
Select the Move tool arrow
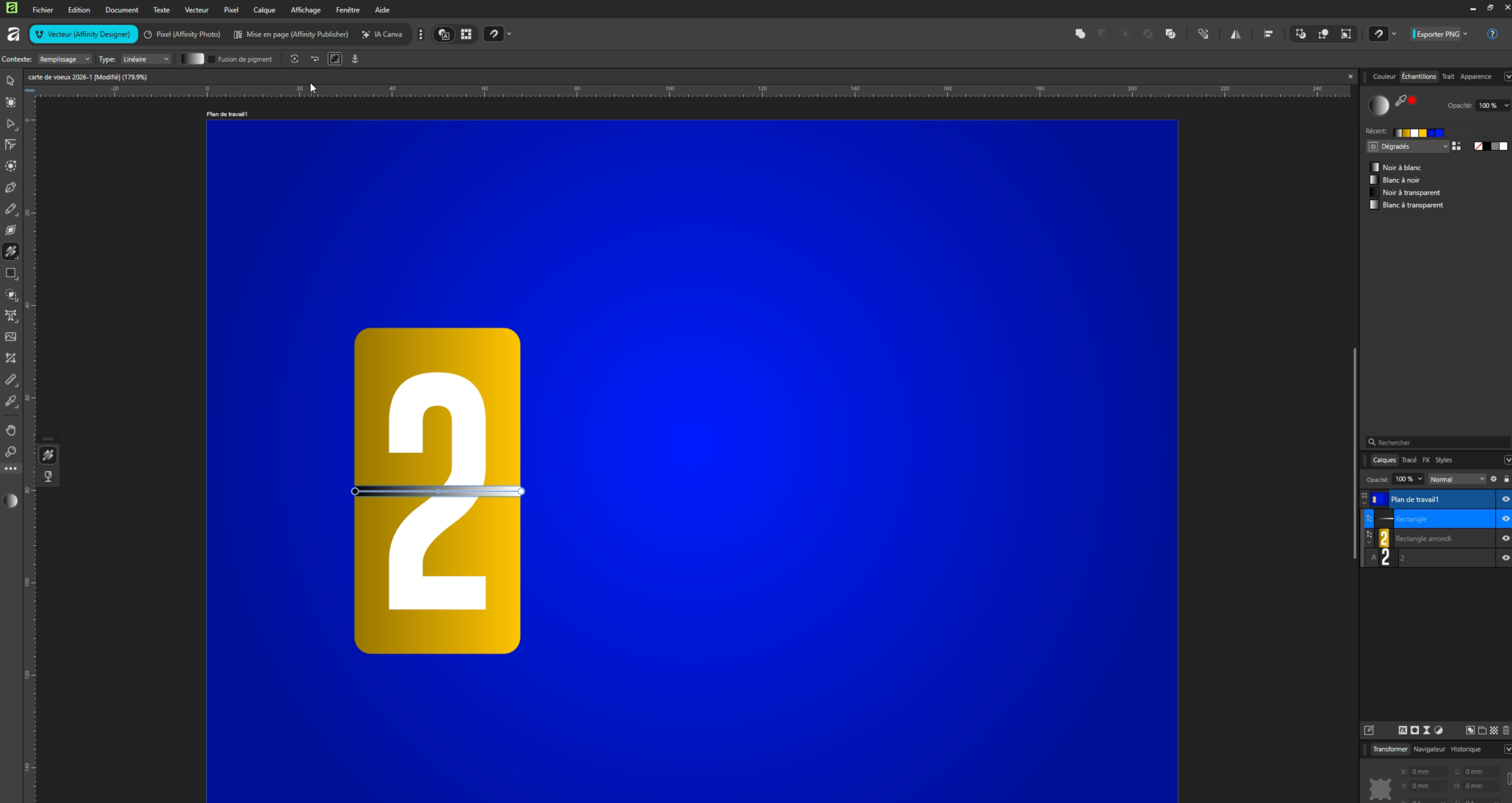[11, 81]
